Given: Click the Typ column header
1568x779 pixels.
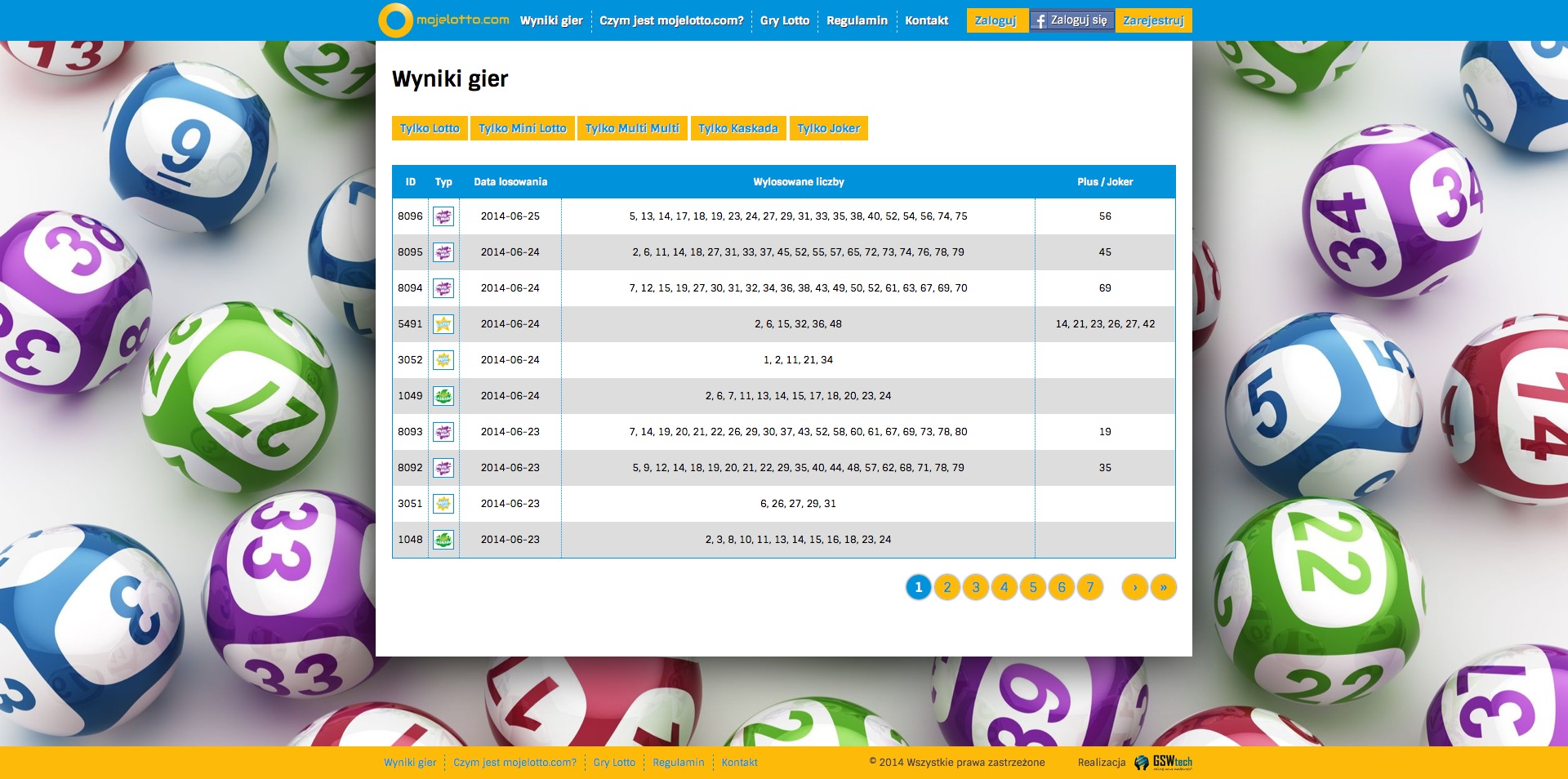Looking at the screenshot, I should pos(443,182).
